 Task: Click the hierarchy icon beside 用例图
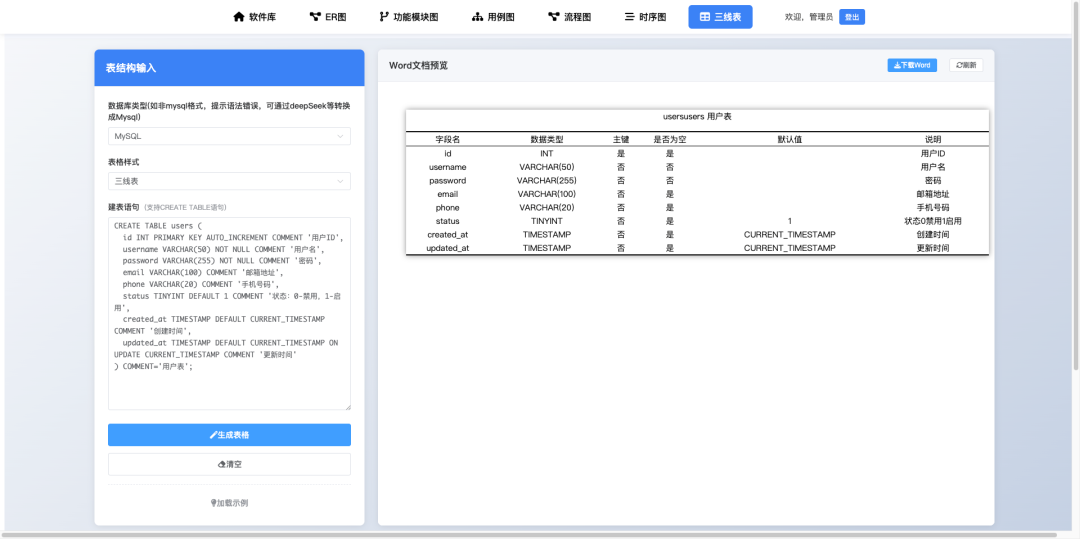tap(477, 17)
